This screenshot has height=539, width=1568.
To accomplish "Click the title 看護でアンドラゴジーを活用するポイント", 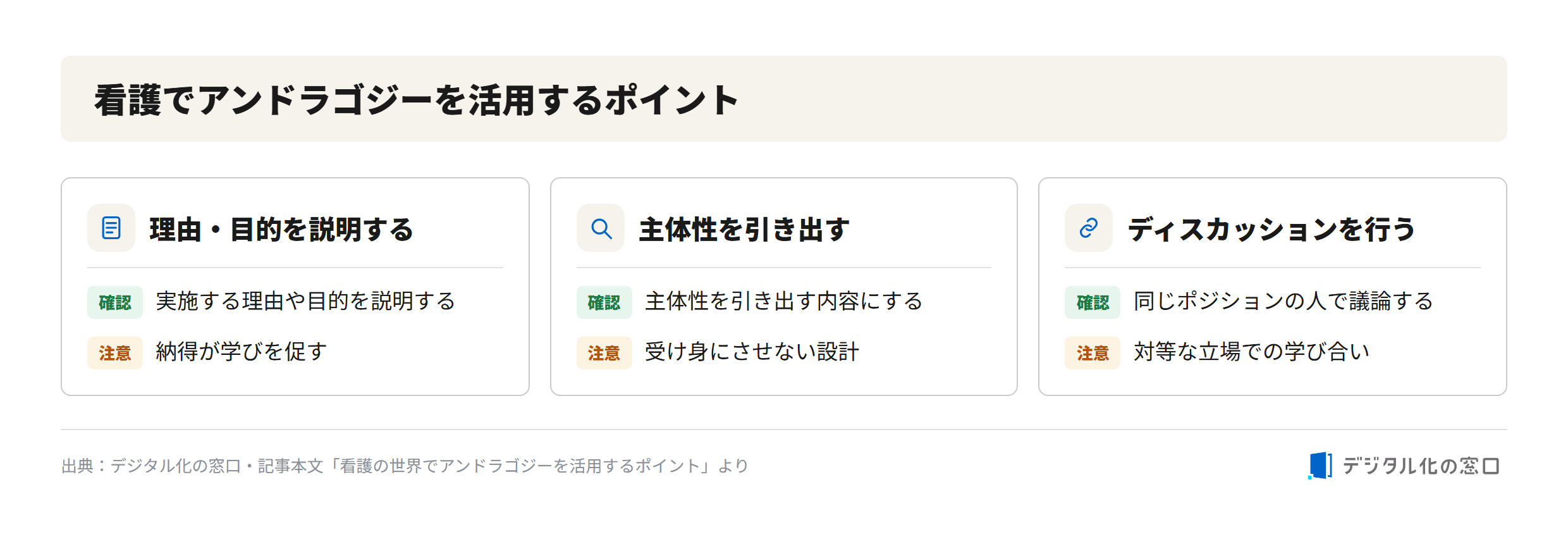I will coord(417,100).
